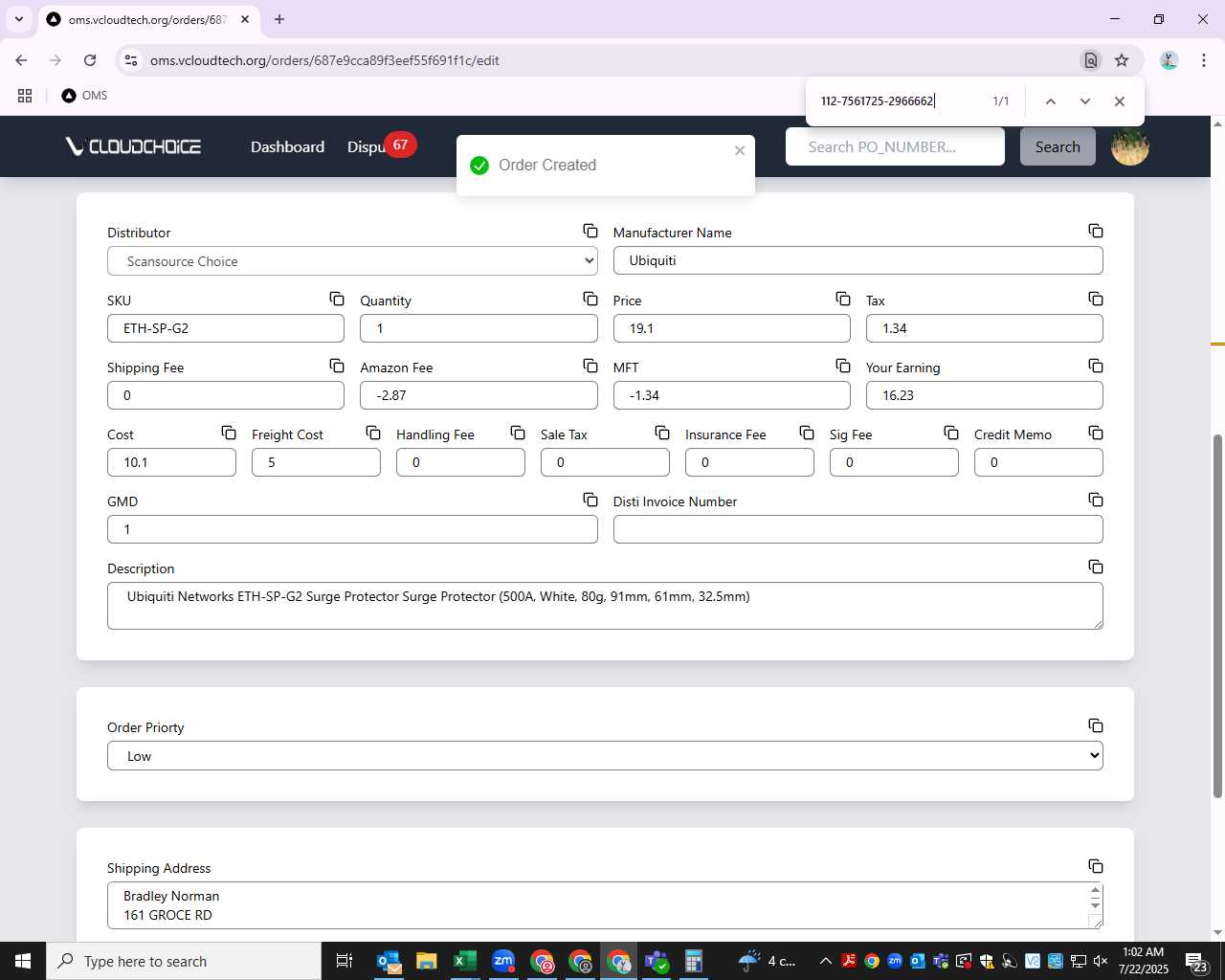Dismiss the Order Created notification

(740, 150)
